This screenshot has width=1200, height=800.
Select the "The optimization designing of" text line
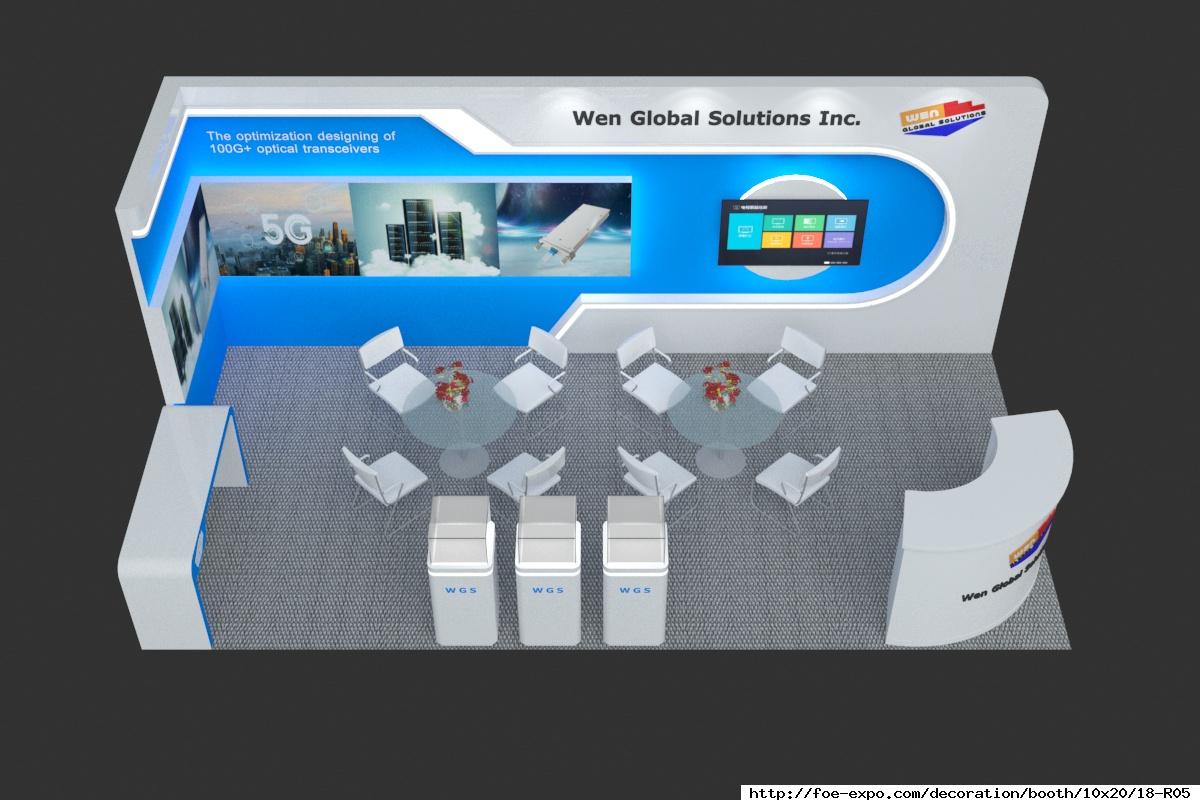[x=301, y=135]
